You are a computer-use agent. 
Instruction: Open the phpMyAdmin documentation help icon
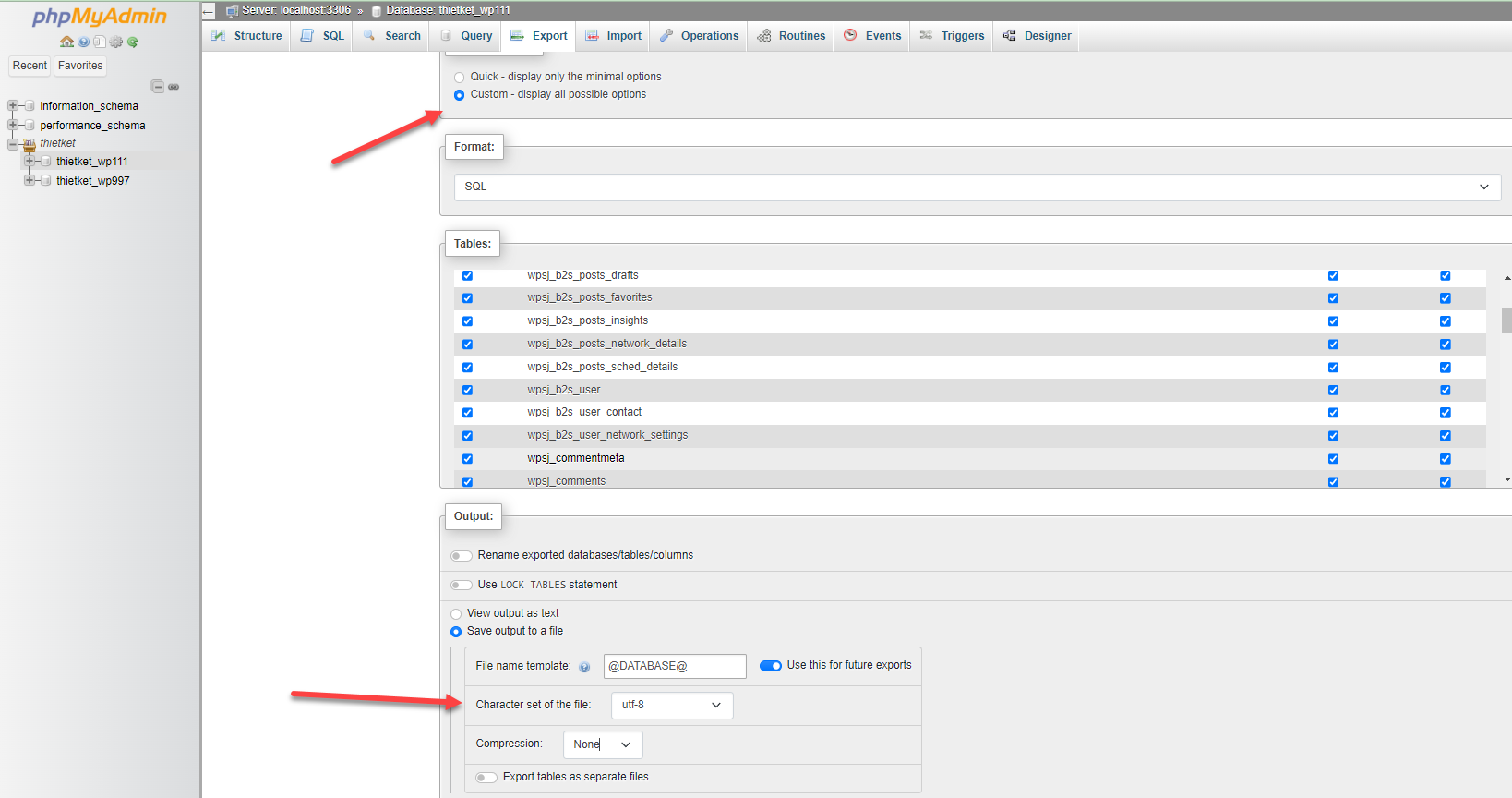(83, 42)
